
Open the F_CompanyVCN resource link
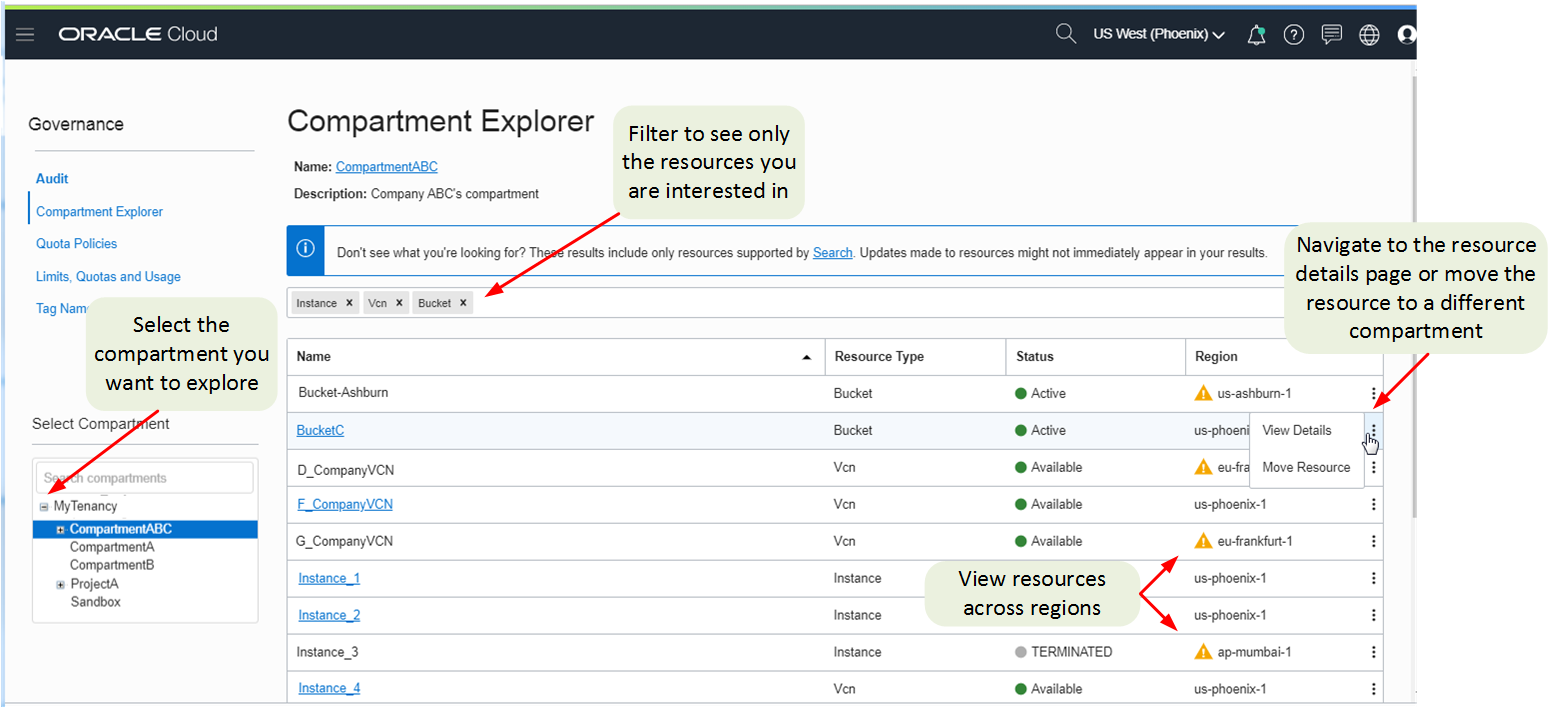345,504
